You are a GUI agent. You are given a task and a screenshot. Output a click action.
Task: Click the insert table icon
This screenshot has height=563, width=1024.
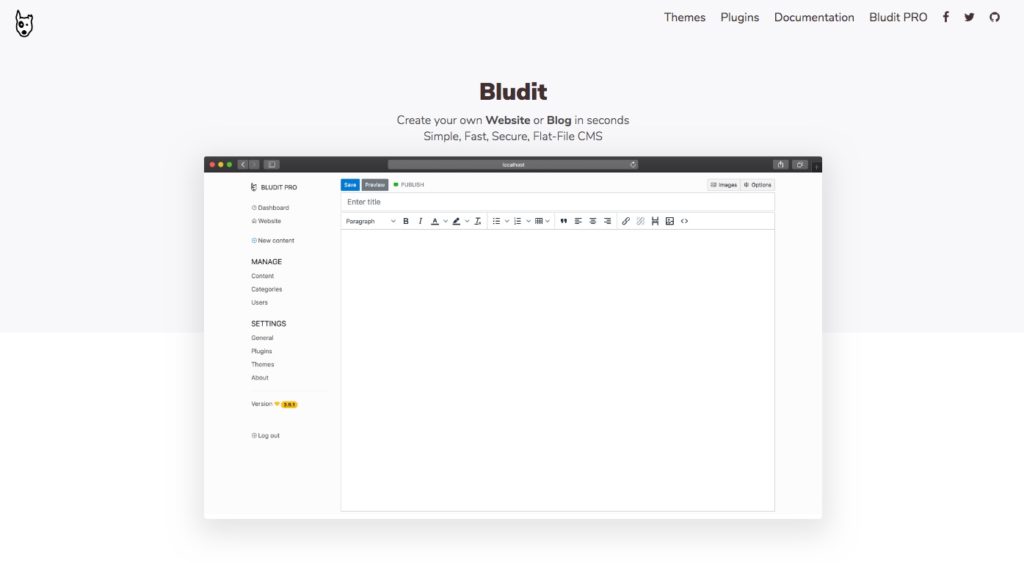click(539, 221)
